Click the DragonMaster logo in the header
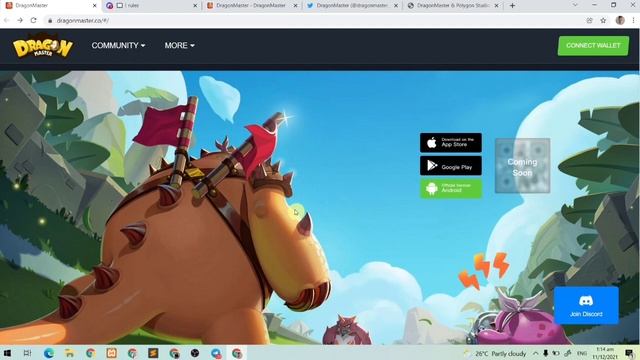The width and height of the screenshot is (640, 360). click(x=43, y=46)
